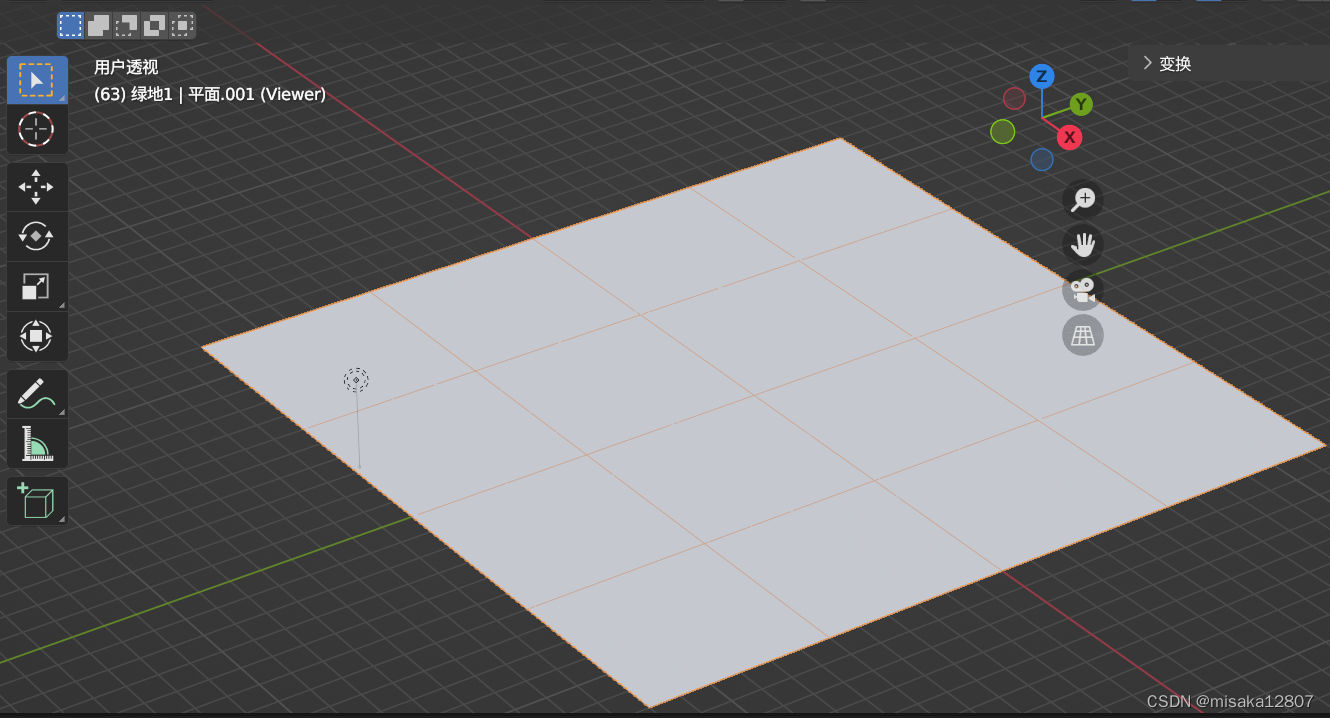Screen dimensions: 1330x718
Task: Click the 用户透视 view label
Action: tap(126, 67)
